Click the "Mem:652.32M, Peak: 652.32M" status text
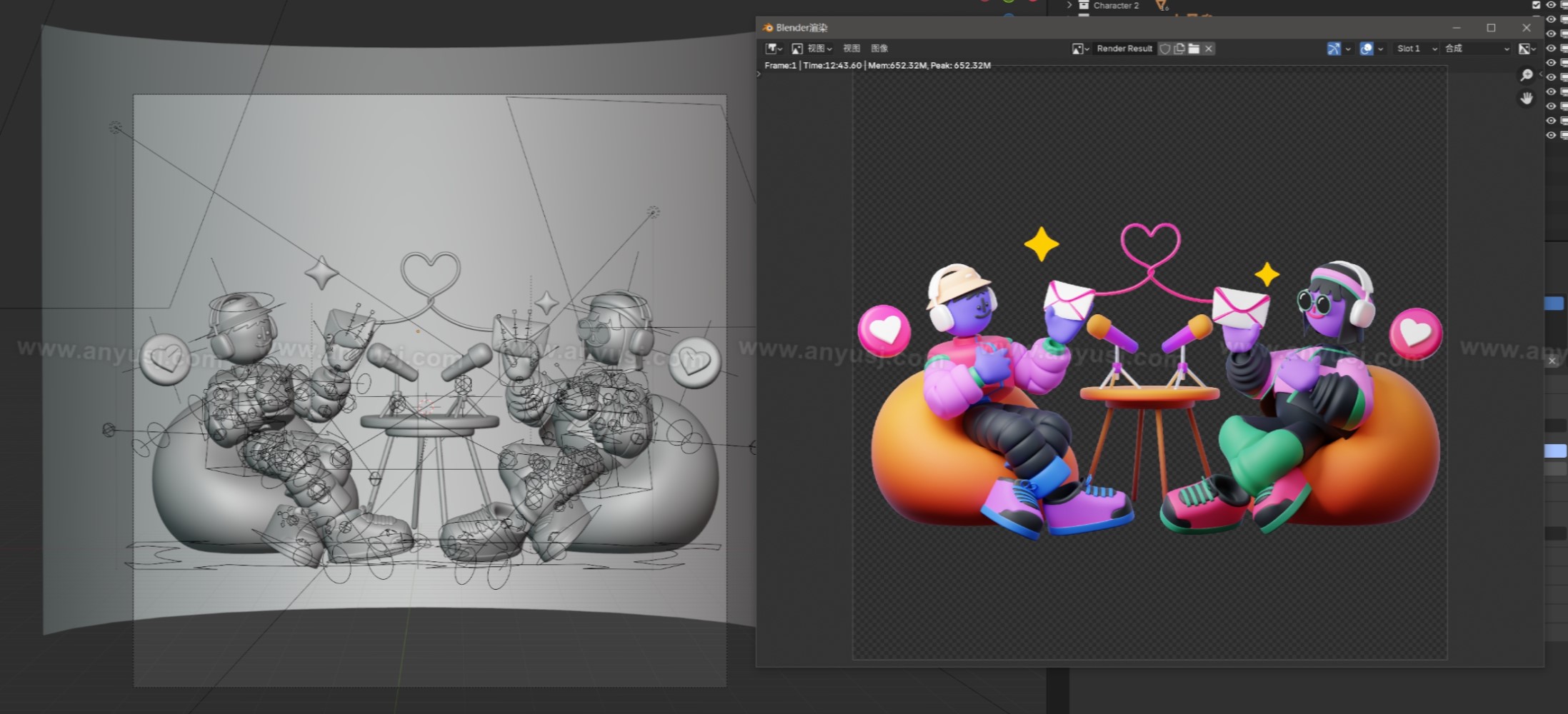The height and width of the screenshot is (714, 1568). coord(929,66)
